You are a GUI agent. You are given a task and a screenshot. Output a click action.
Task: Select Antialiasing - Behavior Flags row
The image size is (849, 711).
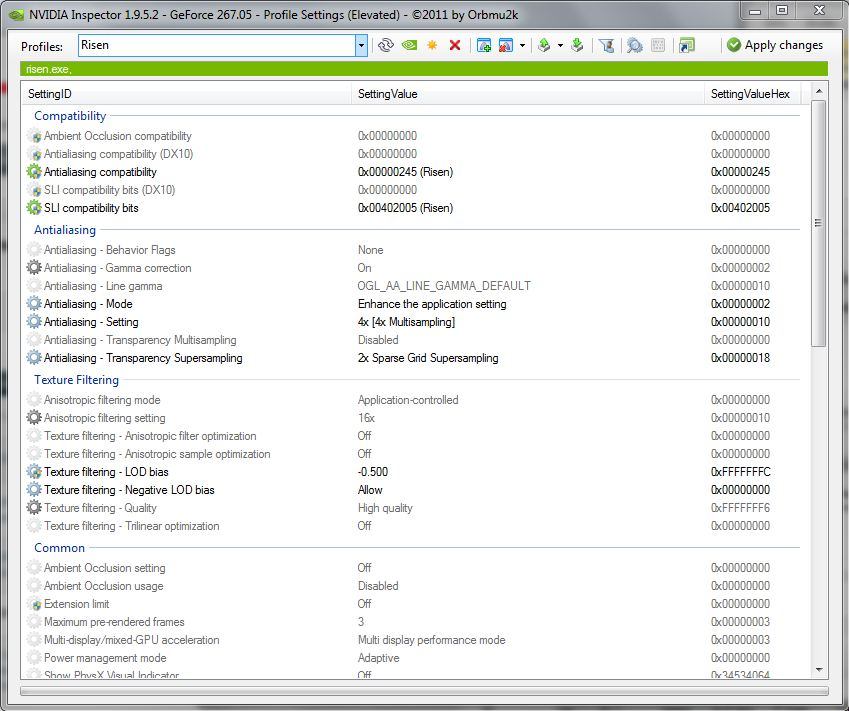click(x=412, y=250)
